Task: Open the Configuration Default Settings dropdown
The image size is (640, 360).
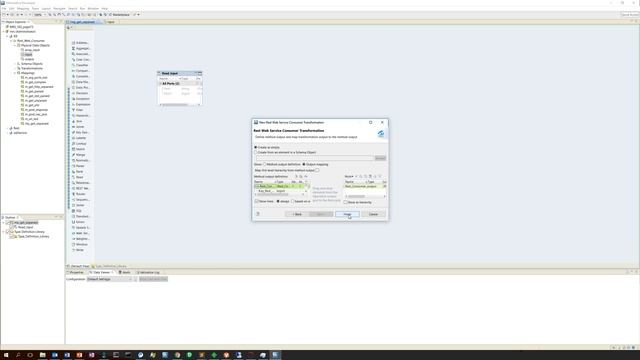Action: (110, 279)
